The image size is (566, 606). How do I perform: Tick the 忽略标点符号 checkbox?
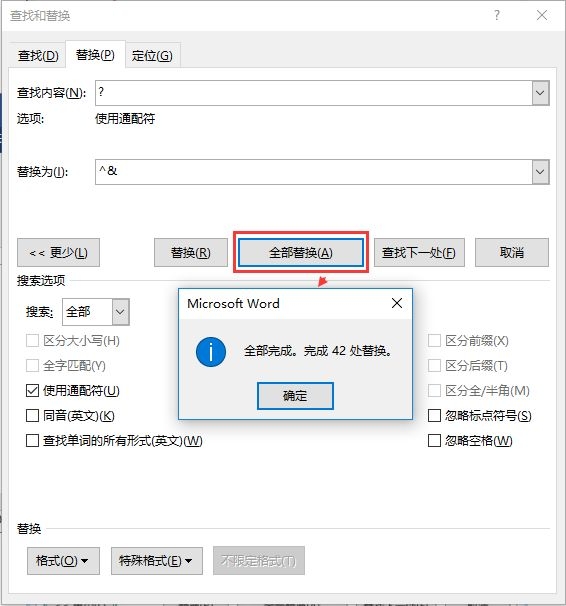[x=434, y=416]
